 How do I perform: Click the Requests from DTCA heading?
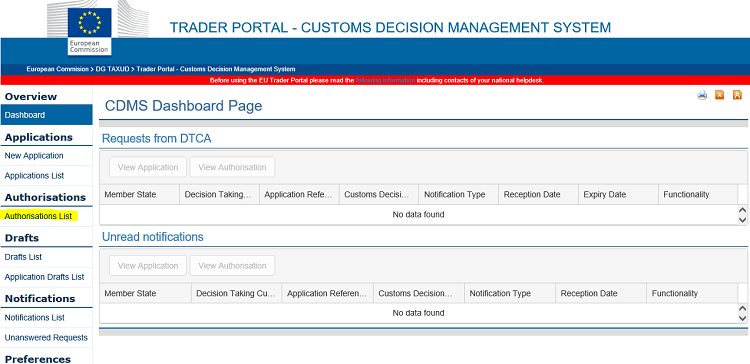coord(156,139)
